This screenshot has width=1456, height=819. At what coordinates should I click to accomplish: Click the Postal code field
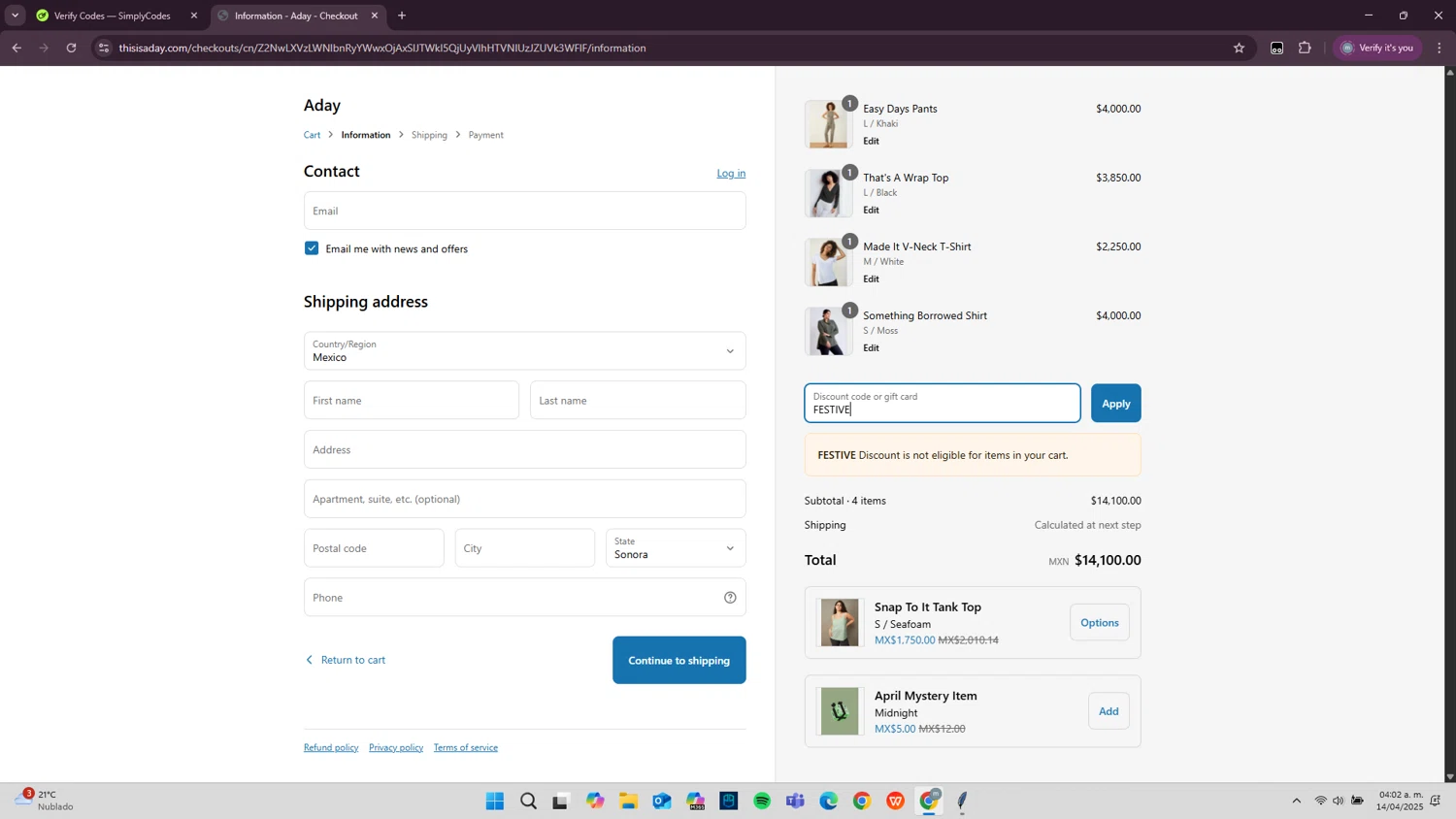pyautogui.click(x=374, y=548)
